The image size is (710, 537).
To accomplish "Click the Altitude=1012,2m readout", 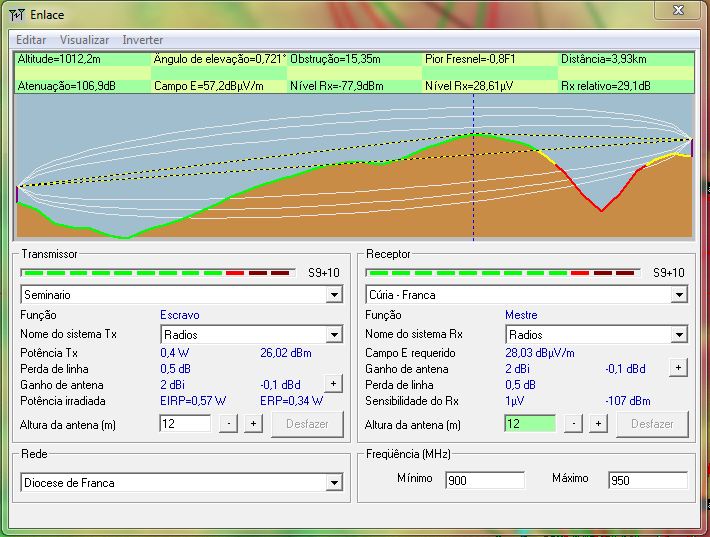I will pyautogui.click(x=59, y=59).
